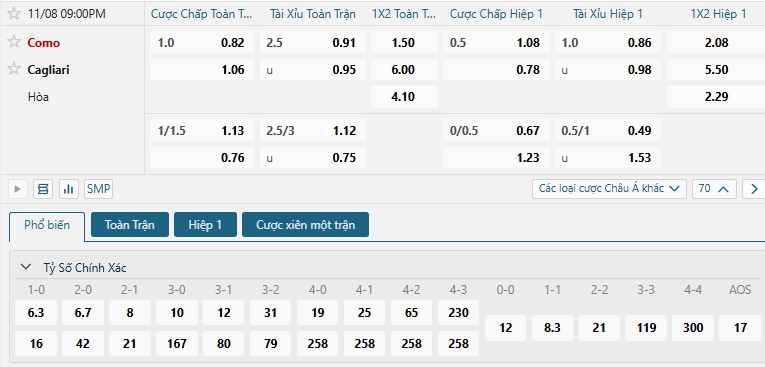Click the right arrow next button
The height and width of the screenshot is (367, 765).
[x=754, y=189]
